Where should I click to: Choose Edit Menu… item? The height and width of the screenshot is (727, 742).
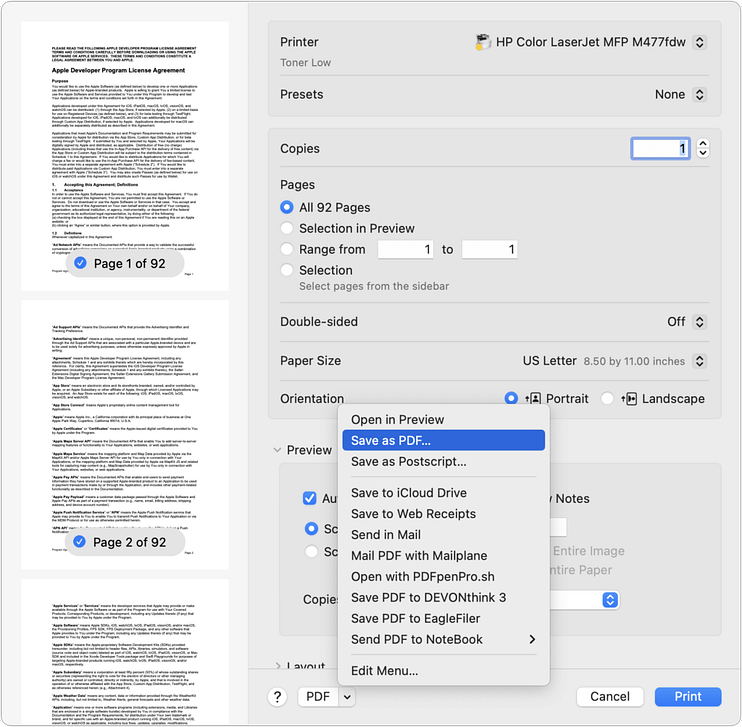click(x=443, y=671)
